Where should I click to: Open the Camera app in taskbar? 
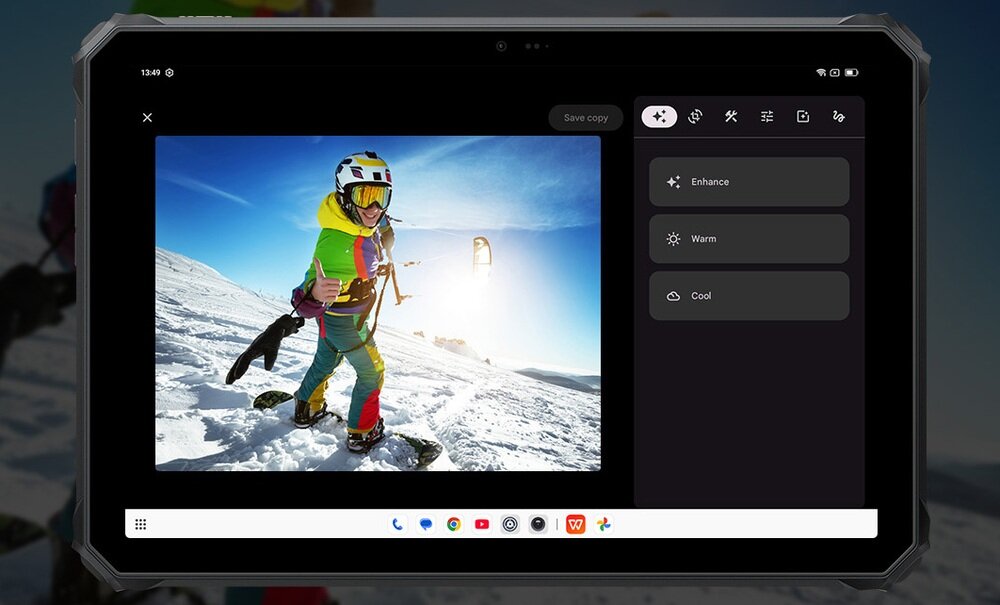(538, 524)
